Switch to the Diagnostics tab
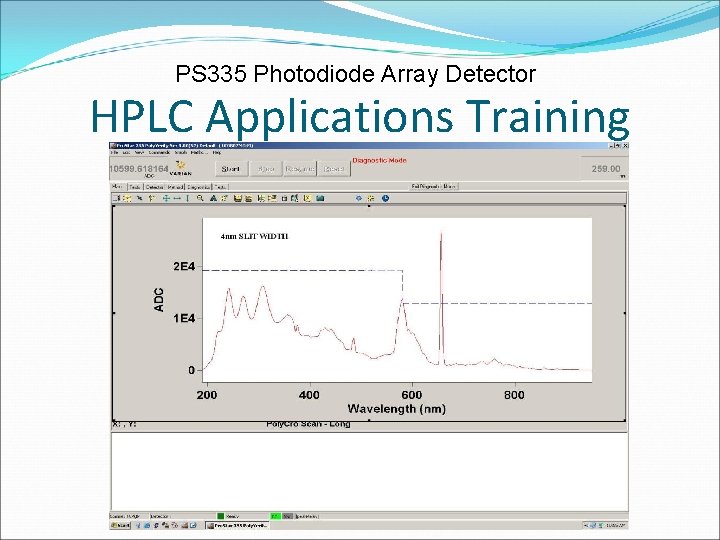 (198, 187)
